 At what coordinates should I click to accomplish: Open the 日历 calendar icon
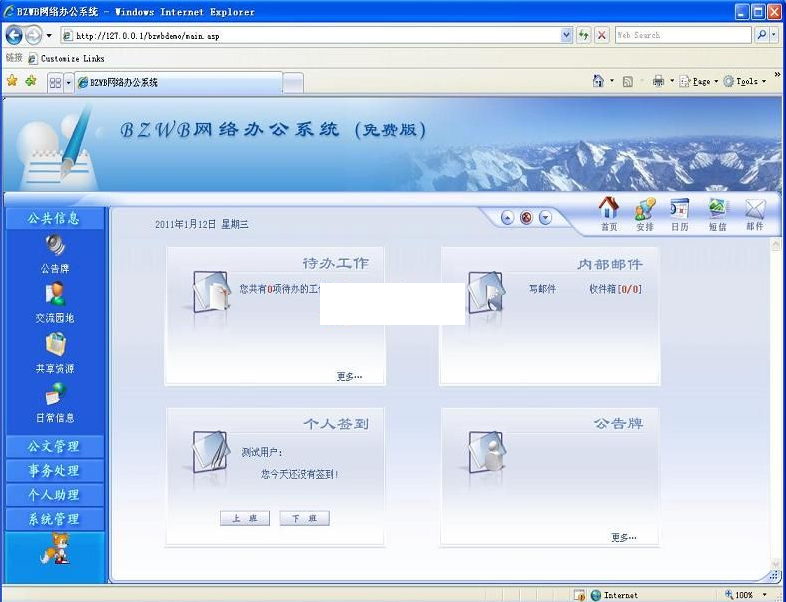click(680, 210)
